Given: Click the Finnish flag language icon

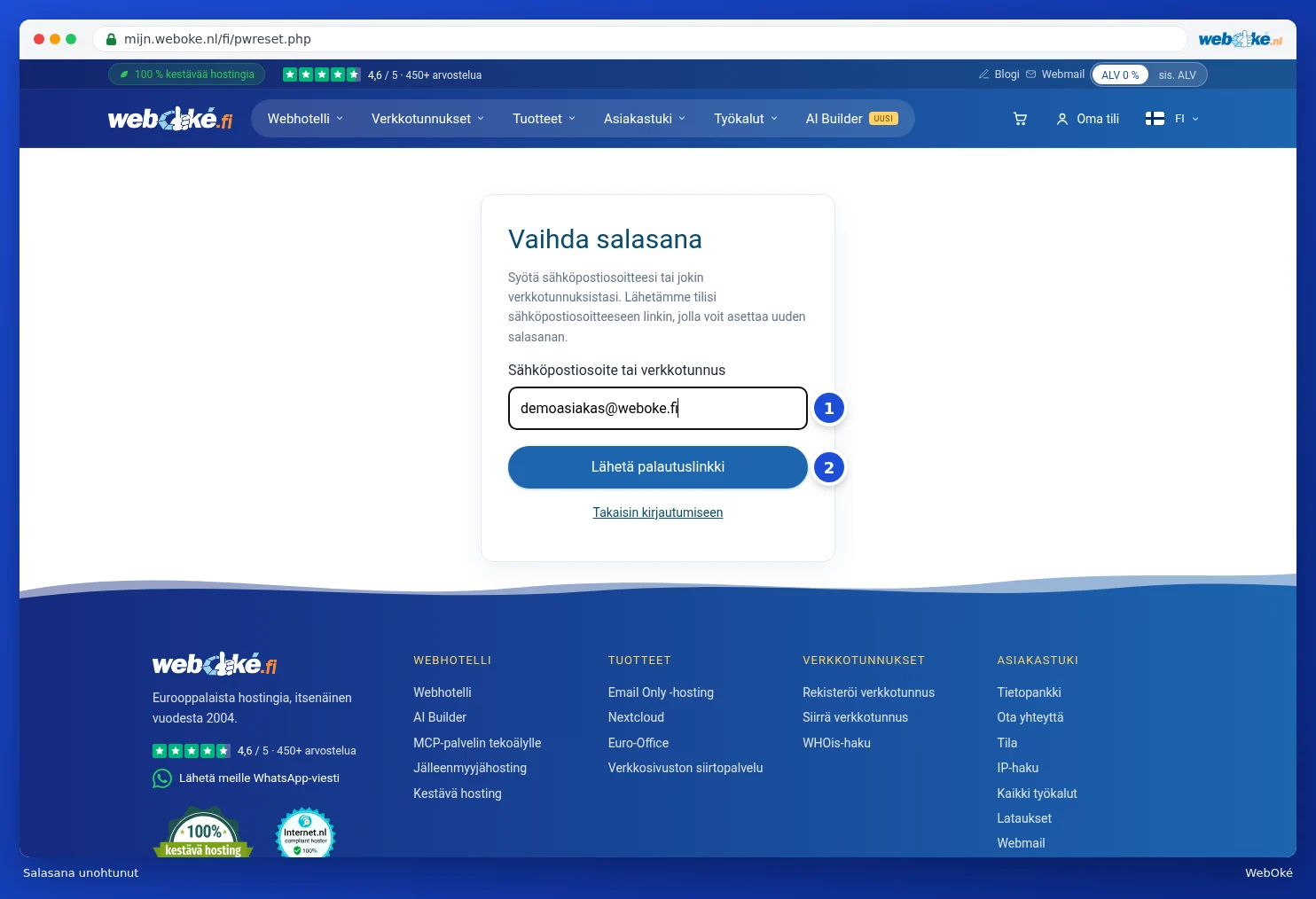Looking at the screenshot, I should pyautogui.click(x=1155, y=119).
